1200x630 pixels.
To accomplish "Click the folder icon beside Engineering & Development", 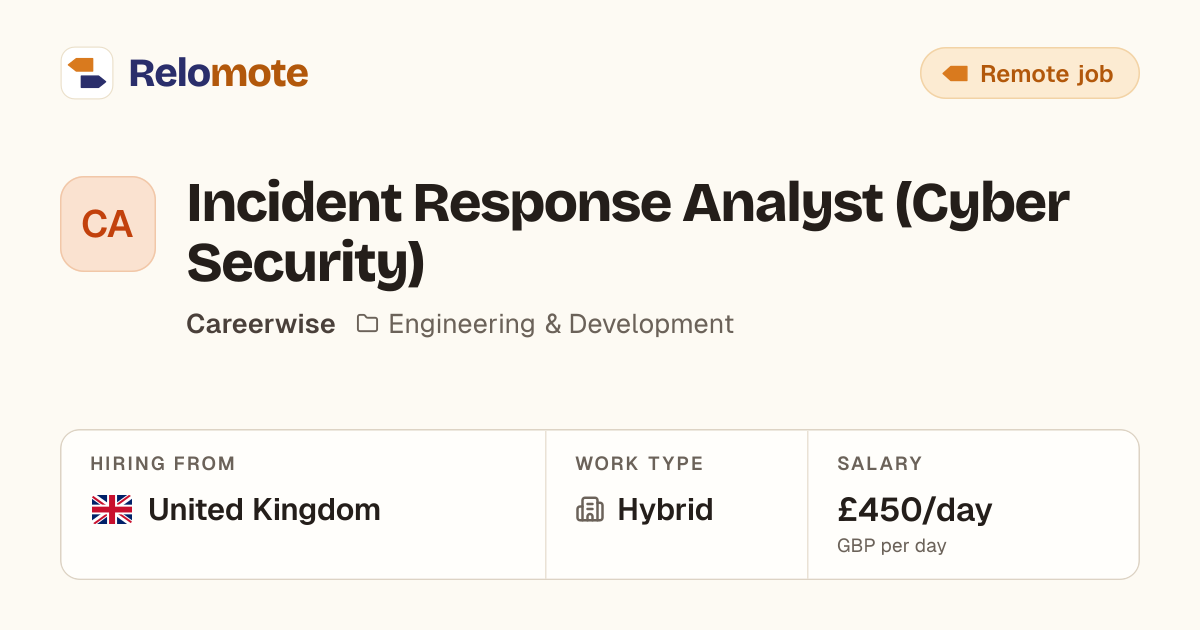I will coord(368,324).
